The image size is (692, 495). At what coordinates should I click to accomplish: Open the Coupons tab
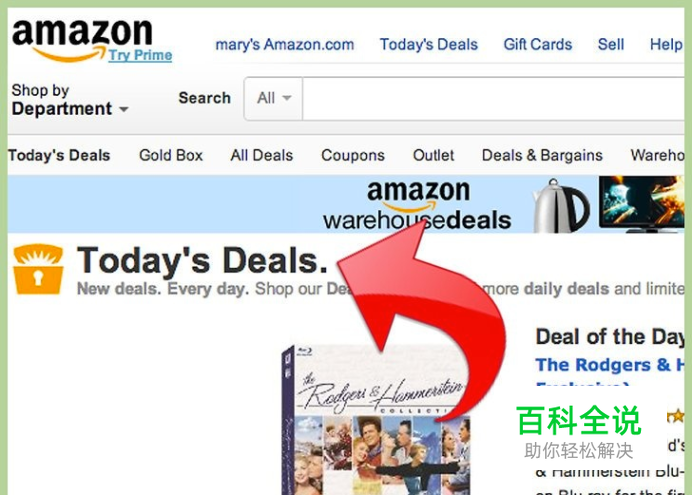tap(353, 155)
